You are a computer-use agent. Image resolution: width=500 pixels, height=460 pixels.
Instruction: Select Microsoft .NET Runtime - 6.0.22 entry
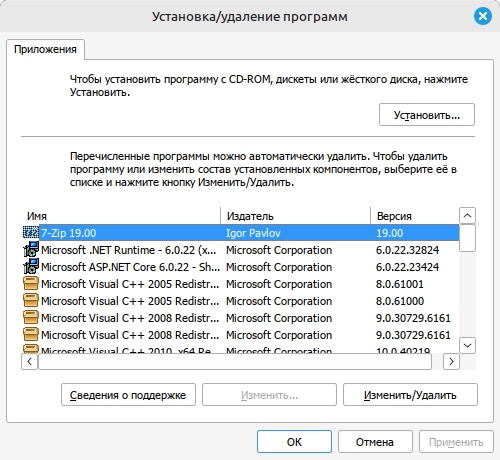click(128, 250)
